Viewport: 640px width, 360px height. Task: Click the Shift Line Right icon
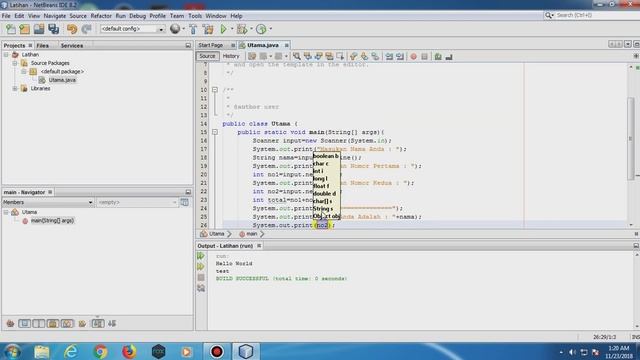point(400,56)
